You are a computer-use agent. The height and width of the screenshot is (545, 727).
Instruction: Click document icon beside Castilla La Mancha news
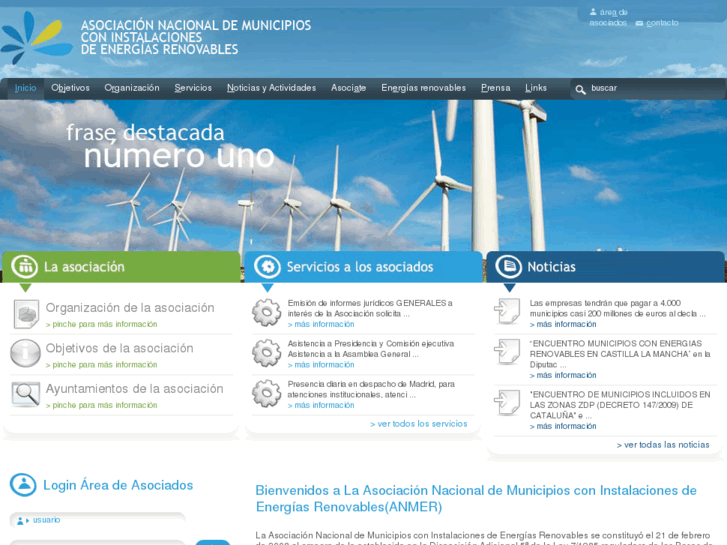point(507,352)
